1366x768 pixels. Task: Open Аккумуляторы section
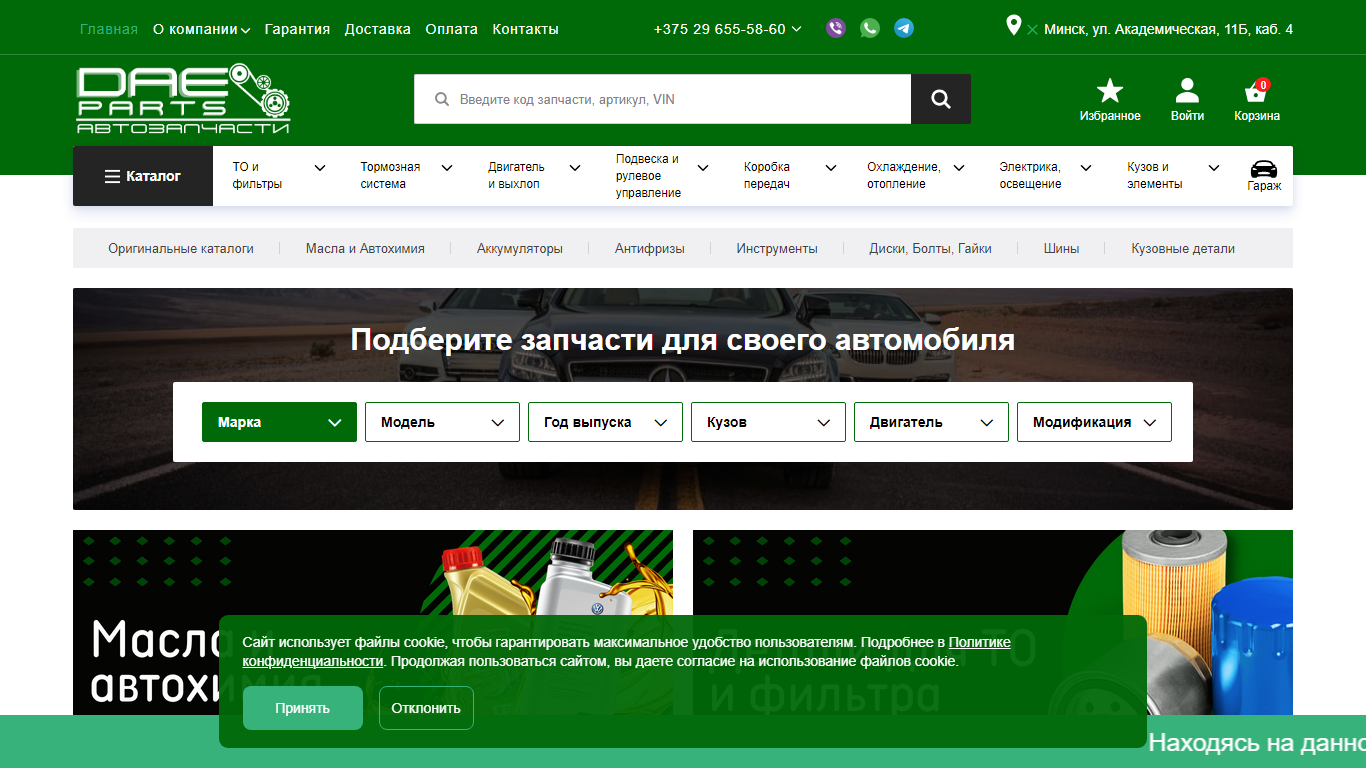(520, 248)
